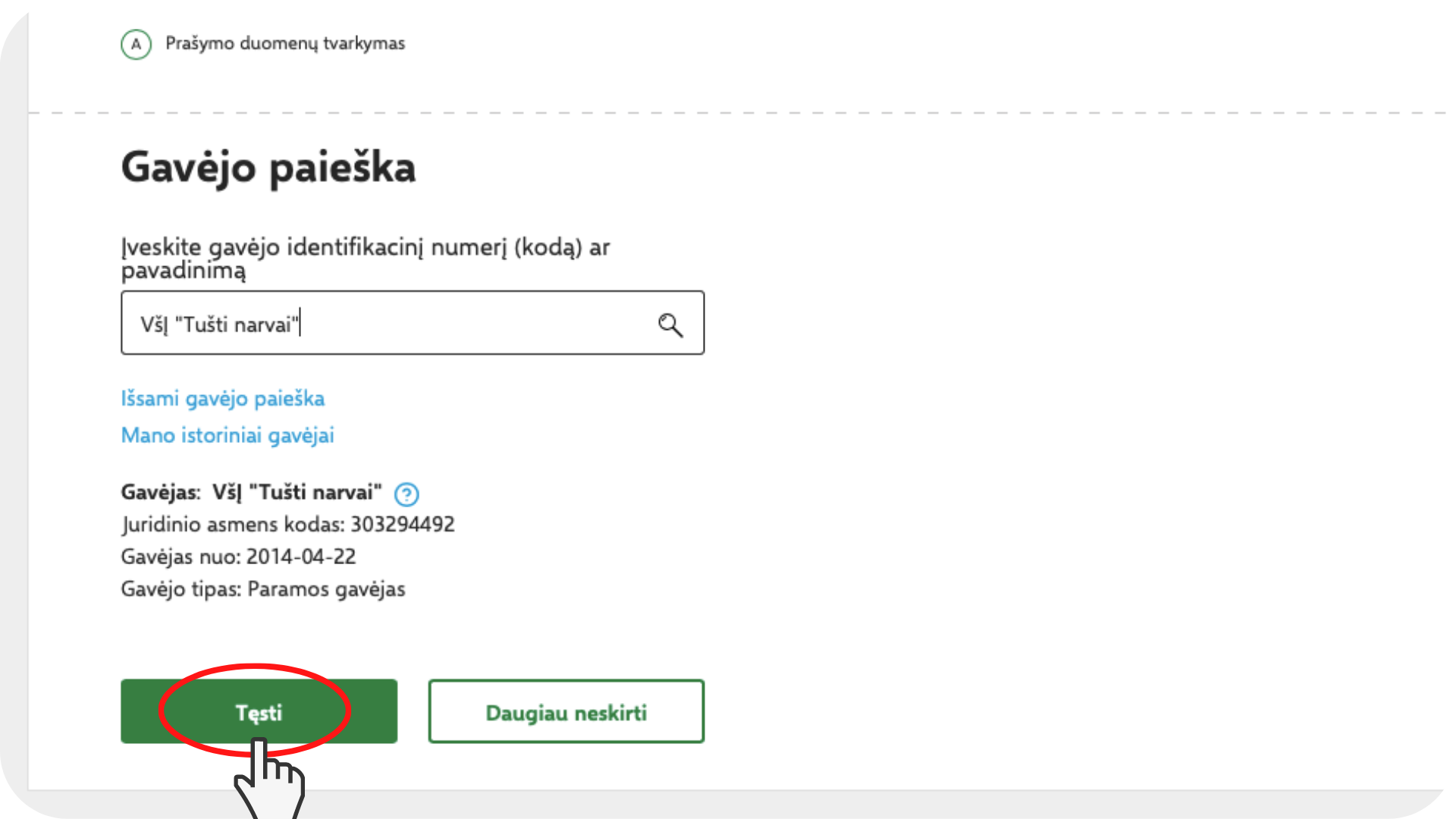1456x819 pixels.
Task: Open the help question mark beside Tušti narvai
Action: tap(406, 494)
